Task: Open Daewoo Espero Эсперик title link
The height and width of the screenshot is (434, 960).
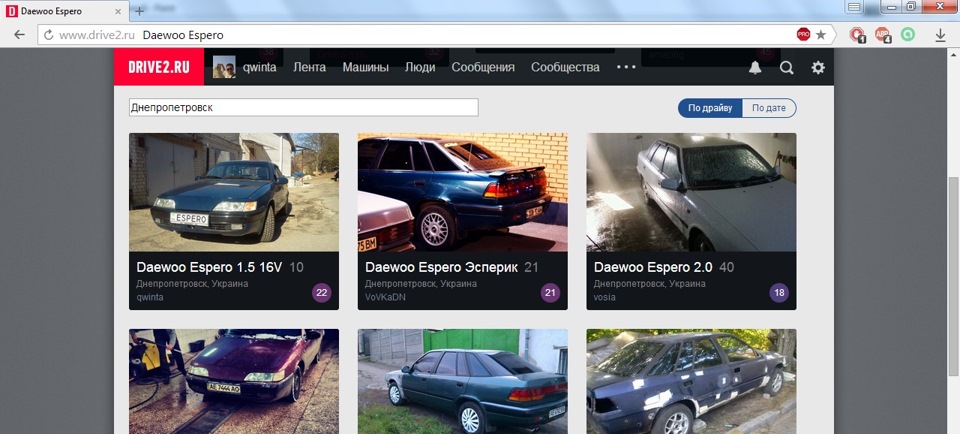Action: point(441,268)
